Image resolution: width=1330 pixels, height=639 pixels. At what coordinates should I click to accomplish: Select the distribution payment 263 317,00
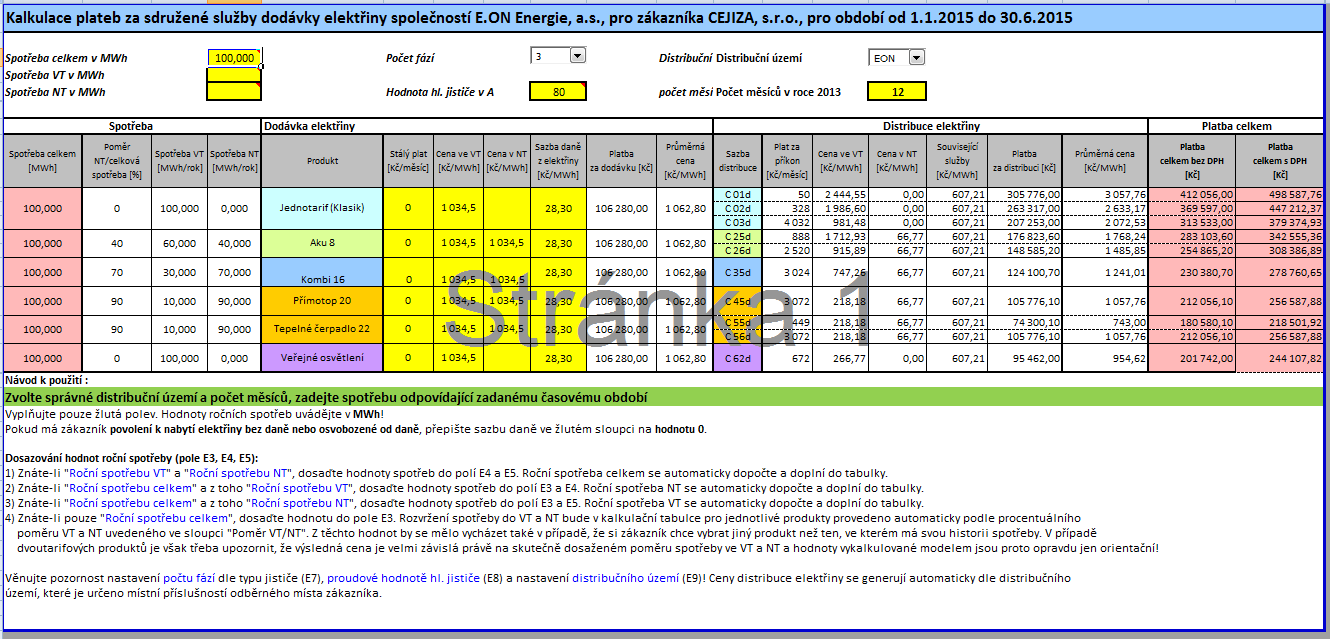(1025, 208)
